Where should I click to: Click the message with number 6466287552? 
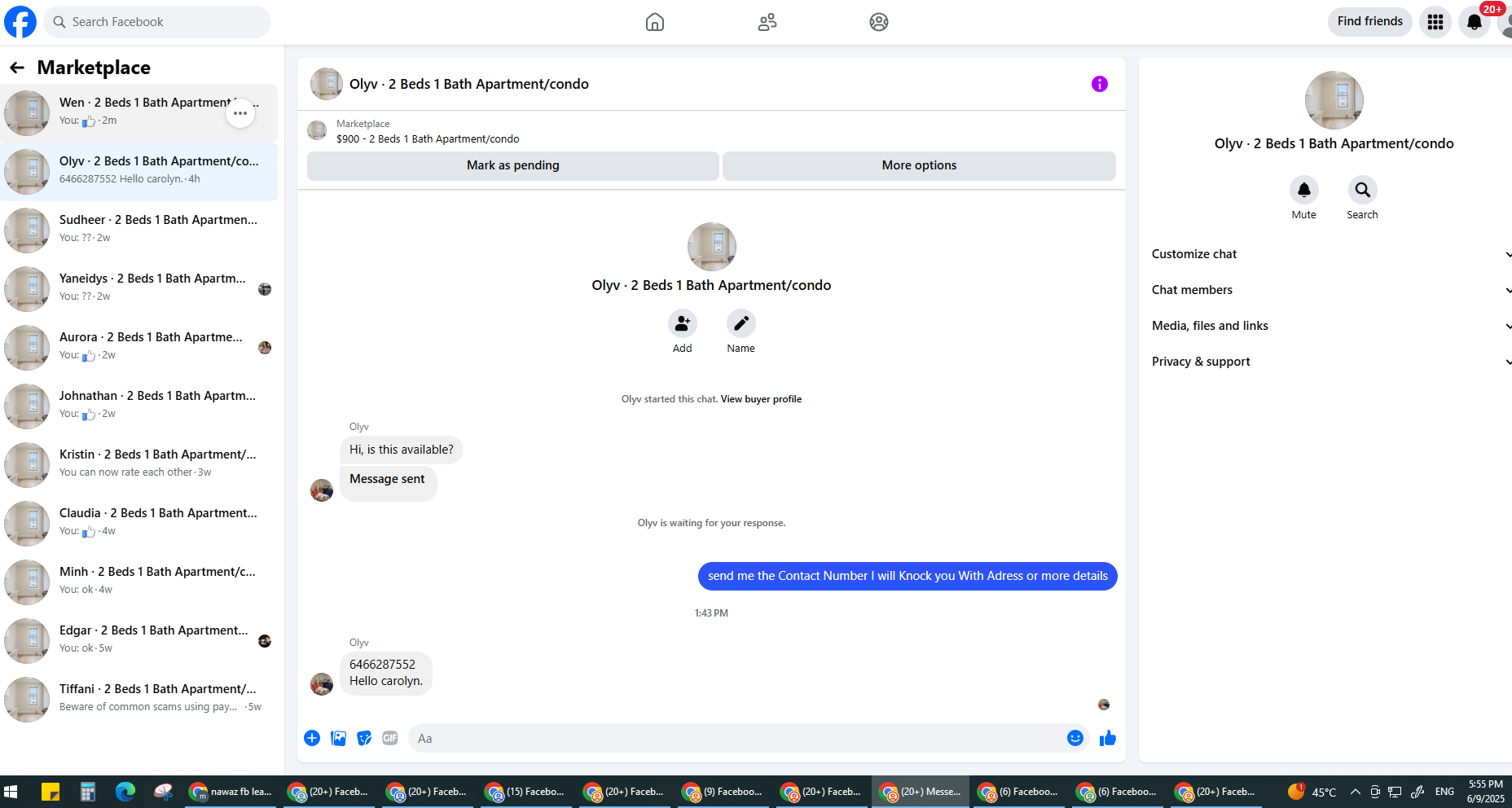tap(386, 673)
